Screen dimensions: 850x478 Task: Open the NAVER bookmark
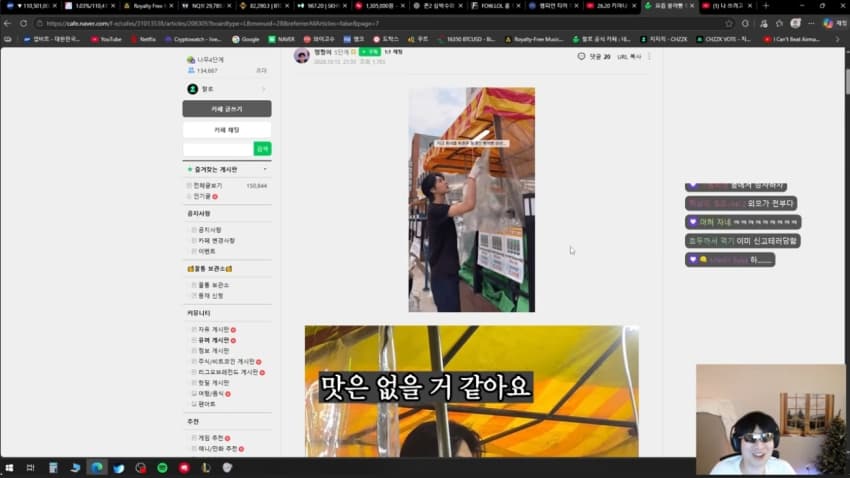(281, 39)
